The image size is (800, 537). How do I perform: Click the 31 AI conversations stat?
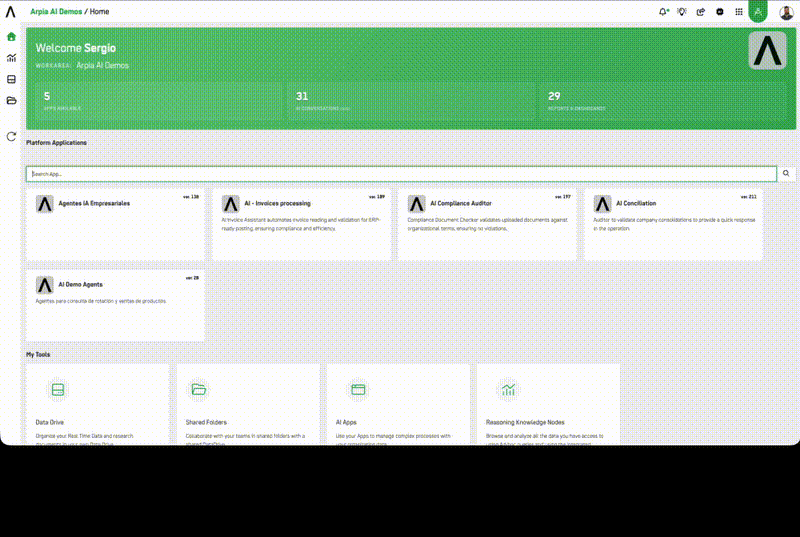[411, 101]
